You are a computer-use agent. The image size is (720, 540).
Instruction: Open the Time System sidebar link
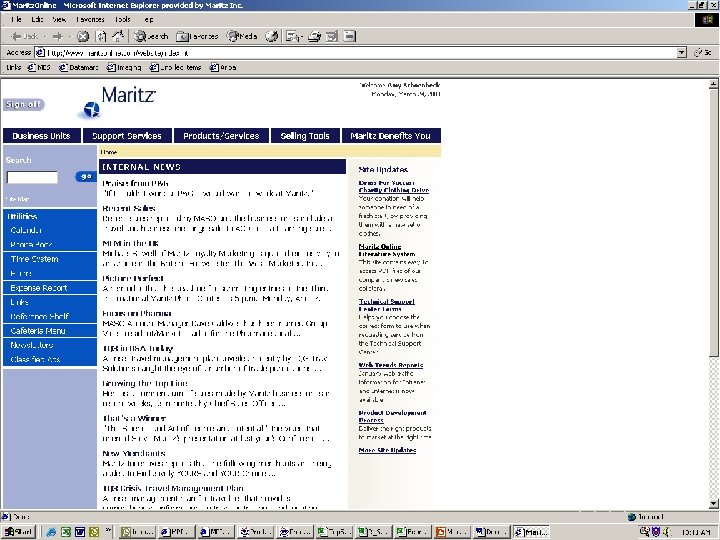[34, 259]
